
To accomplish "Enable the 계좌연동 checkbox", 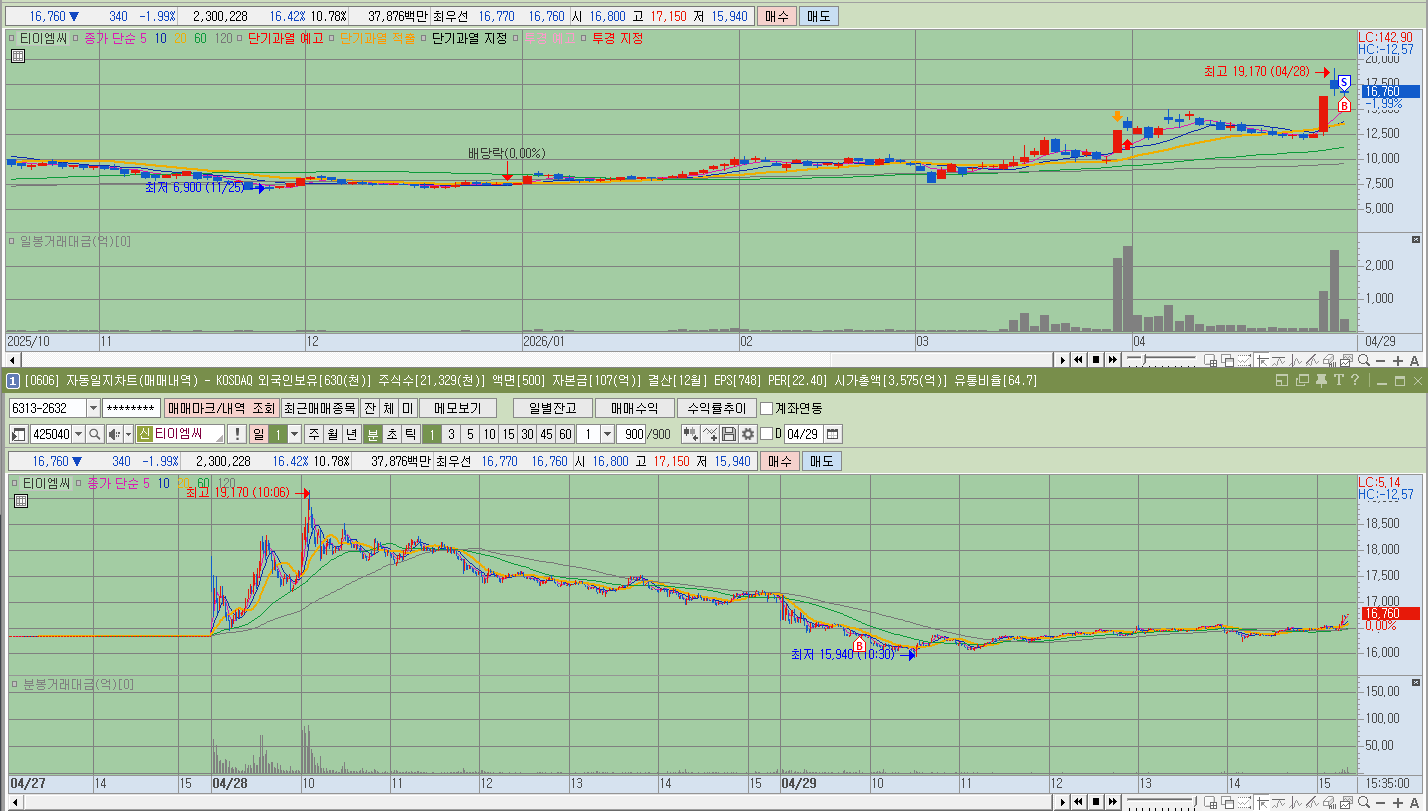I will 766,408.
